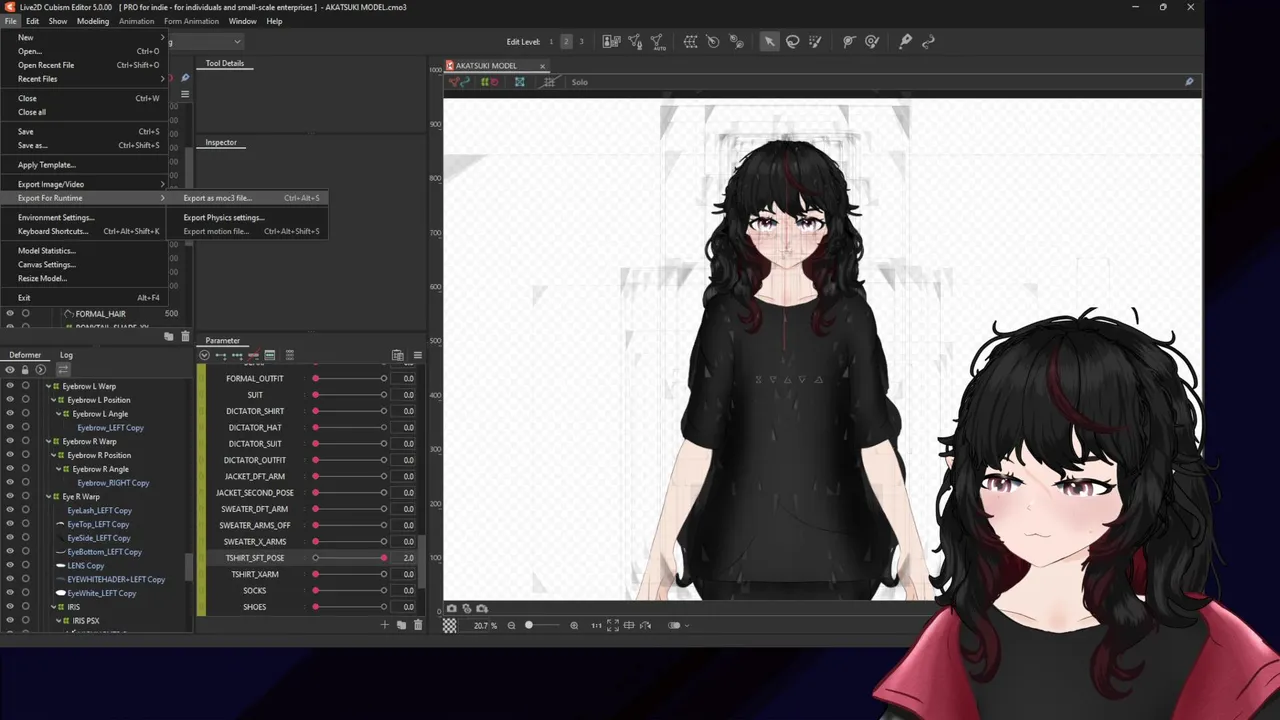Click the zoom out magnifier icon
The height and width of the screenshot is (720, 1280).
[511, 625]
